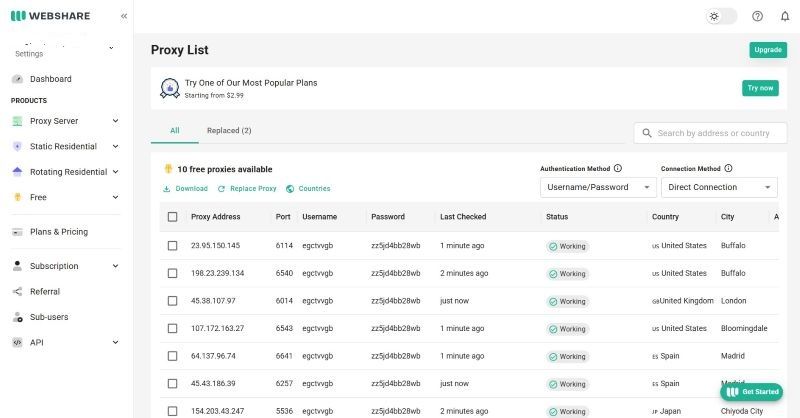Click the Get Started floating button
This screenshot has height=418, width=800.
(x=752, y=392)
